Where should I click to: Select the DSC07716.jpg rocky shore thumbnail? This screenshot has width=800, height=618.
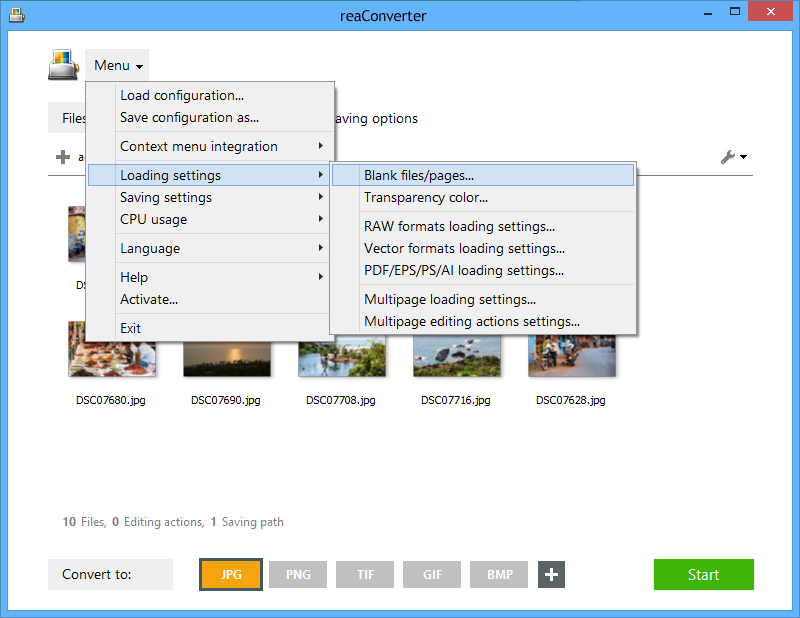pyautogui.click(x=457, y=357)
